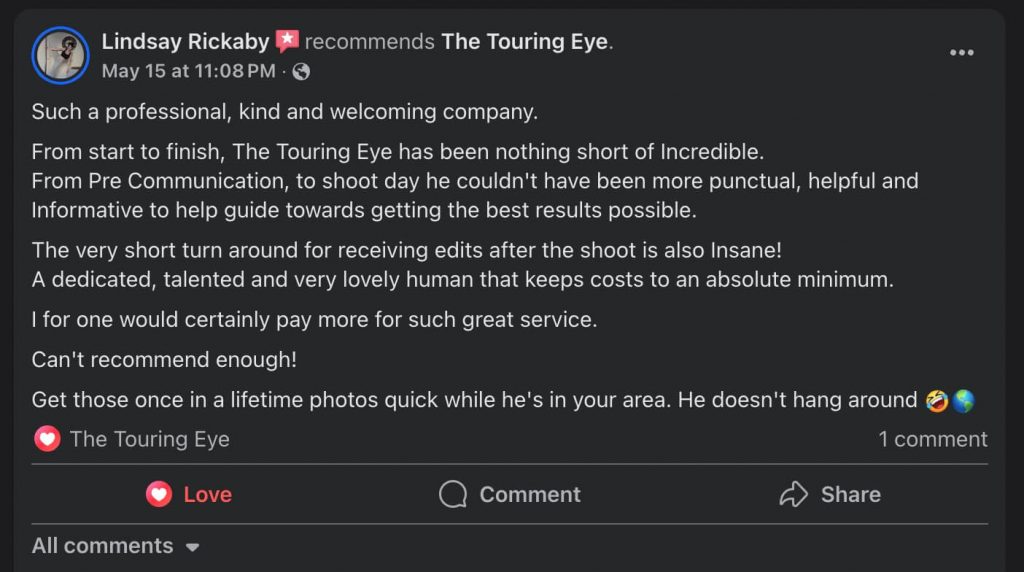Image resolution: width=1024 pixels, height=572 pixels.
Task: Click the red star recommendation badge
Action: pyautogui.click(x=287, y=41)
